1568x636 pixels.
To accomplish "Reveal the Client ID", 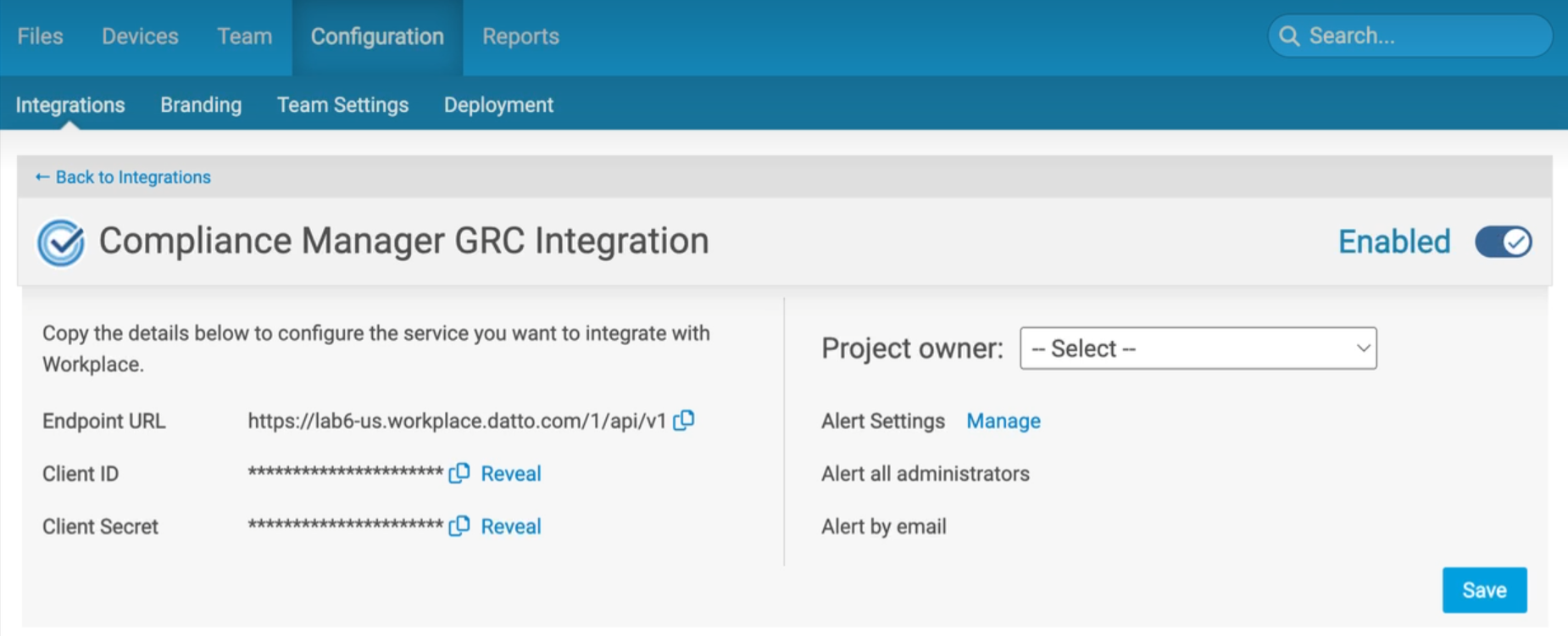I will 510,474.
